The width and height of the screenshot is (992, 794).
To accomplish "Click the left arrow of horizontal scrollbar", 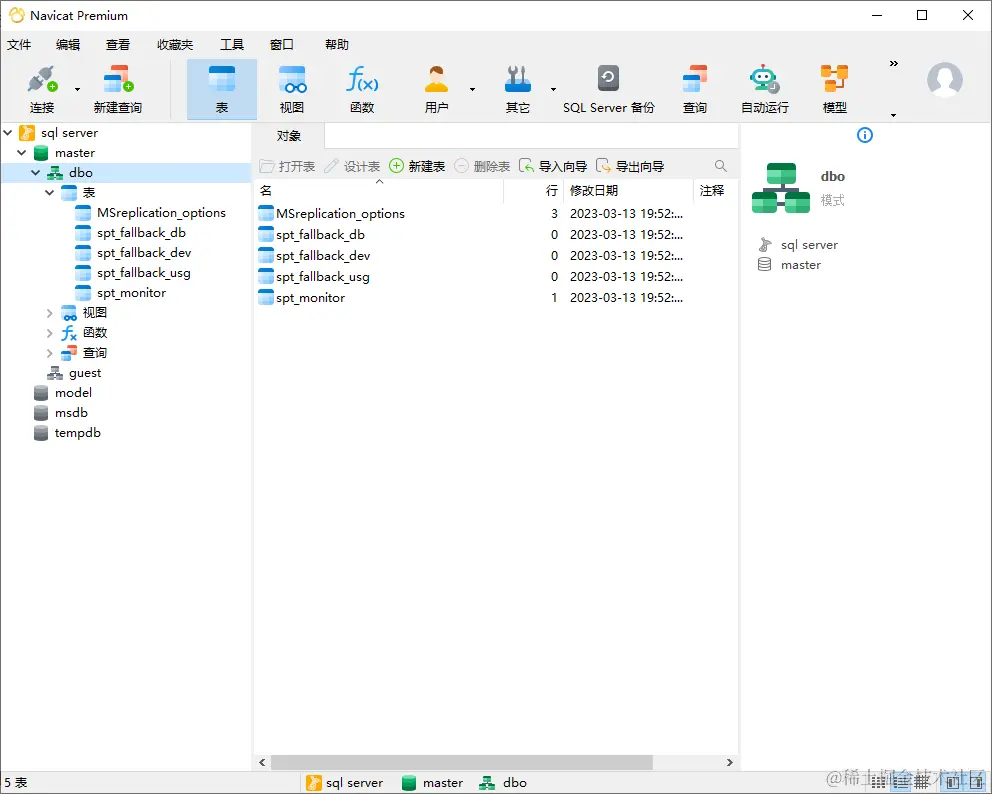I will (263, 762).
